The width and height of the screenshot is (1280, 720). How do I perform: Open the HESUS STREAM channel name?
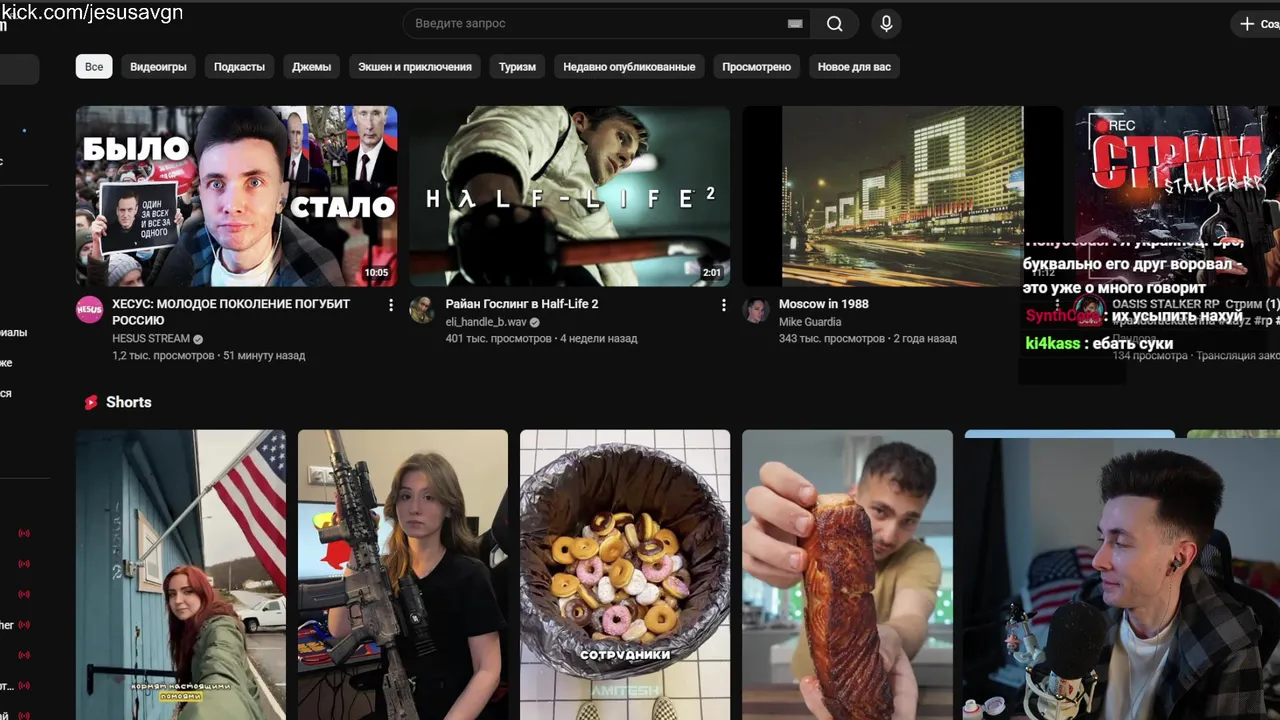151,339
